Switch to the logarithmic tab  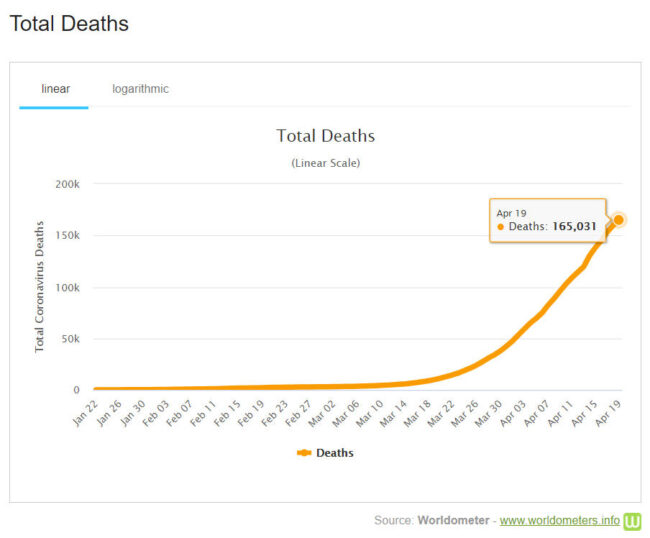tap(140, 89)
